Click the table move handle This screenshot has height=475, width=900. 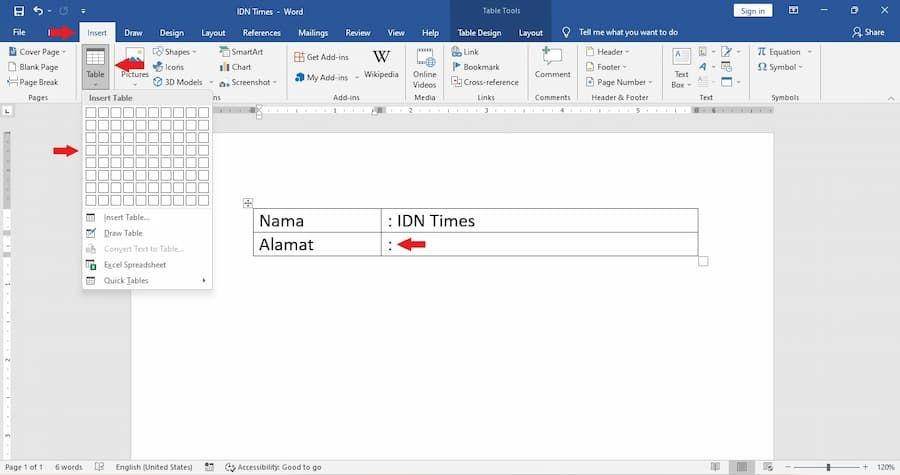pos(247,203)
